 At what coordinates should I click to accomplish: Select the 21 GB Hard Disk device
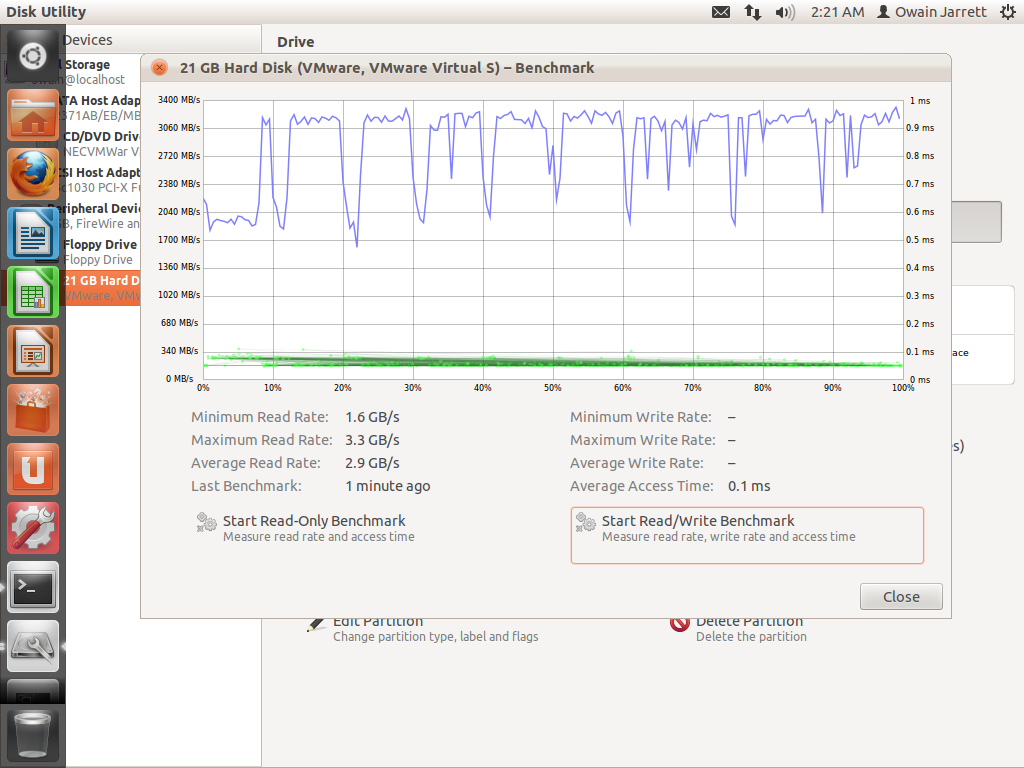[103, 287]
